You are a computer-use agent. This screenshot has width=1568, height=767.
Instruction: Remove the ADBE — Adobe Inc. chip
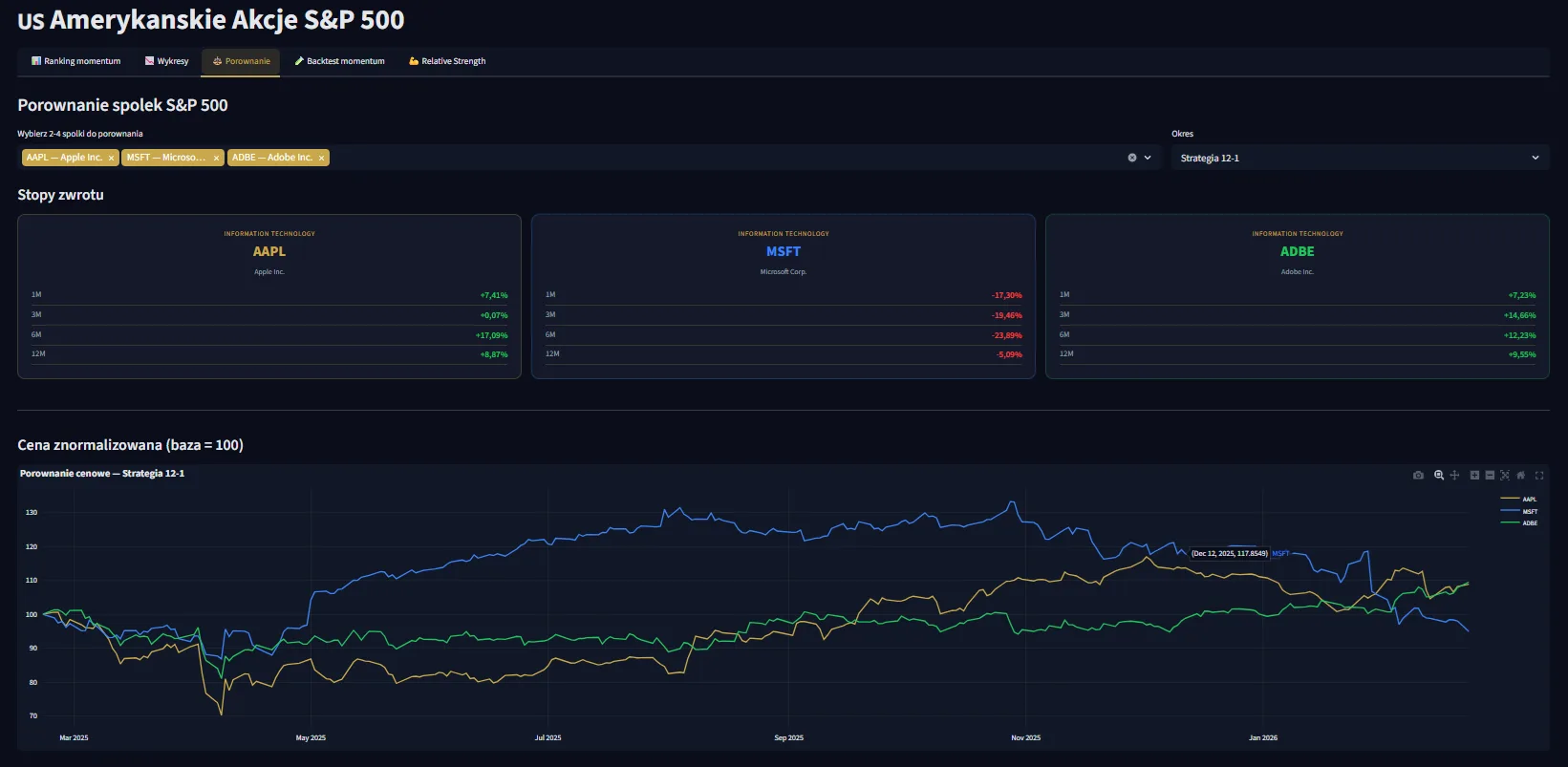tap(321, 158)
